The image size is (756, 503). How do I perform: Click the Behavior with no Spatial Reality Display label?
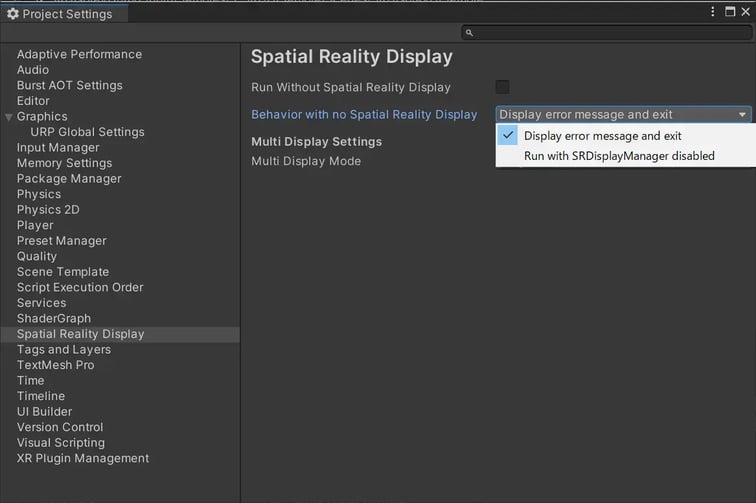pos(364,114)
